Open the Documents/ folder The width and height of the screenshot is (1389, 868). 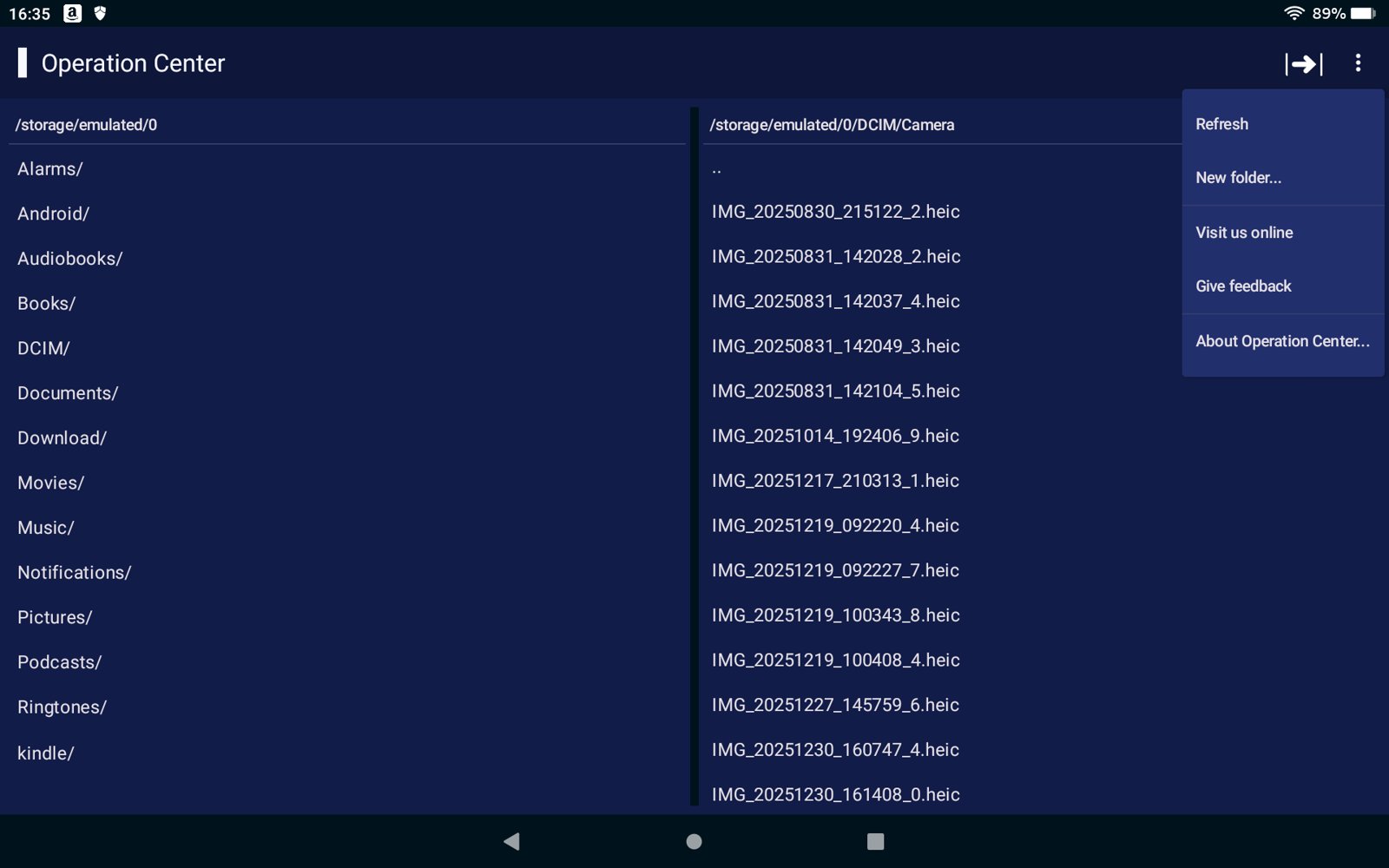pyautogui.click(x=68, y=393)
